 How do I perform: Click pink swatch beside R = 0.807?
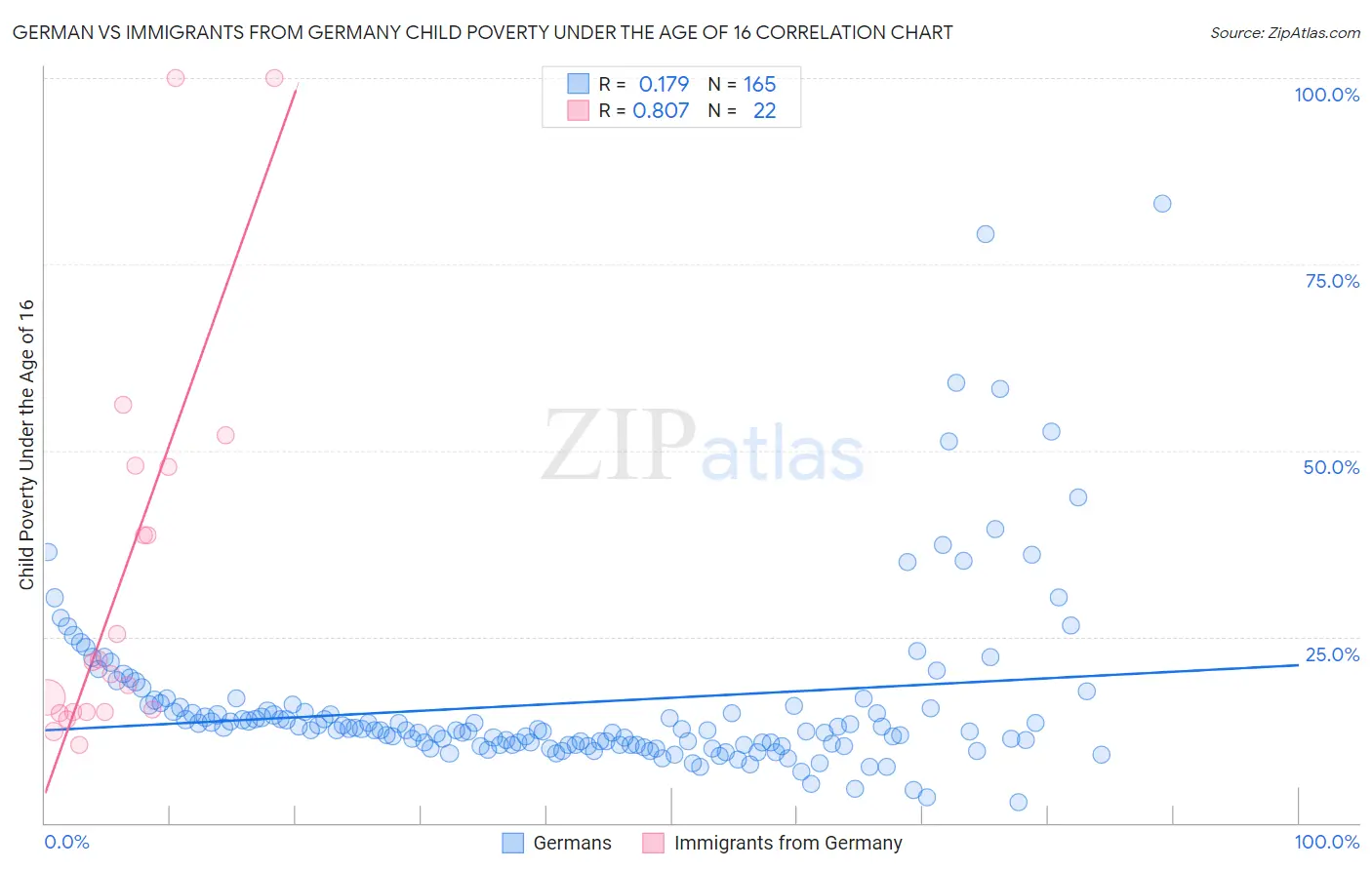click(x=578, y=110)
